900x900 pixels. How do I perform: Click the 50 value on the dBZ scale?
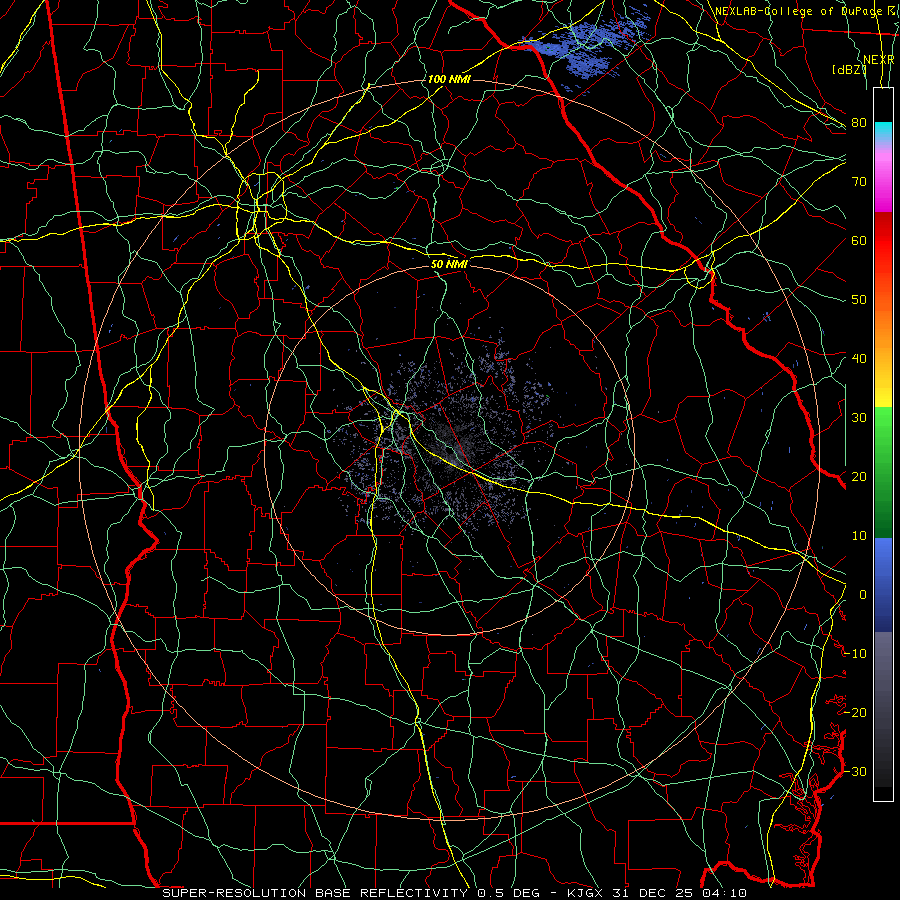click(x=859, y=300)
